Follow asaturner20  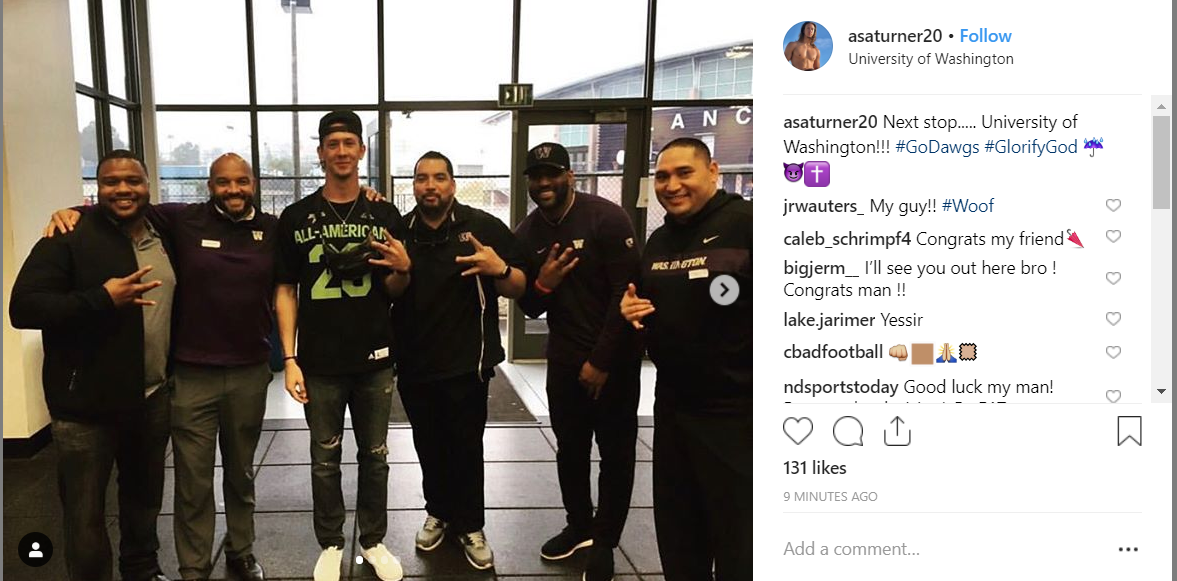tap(985, 36)
